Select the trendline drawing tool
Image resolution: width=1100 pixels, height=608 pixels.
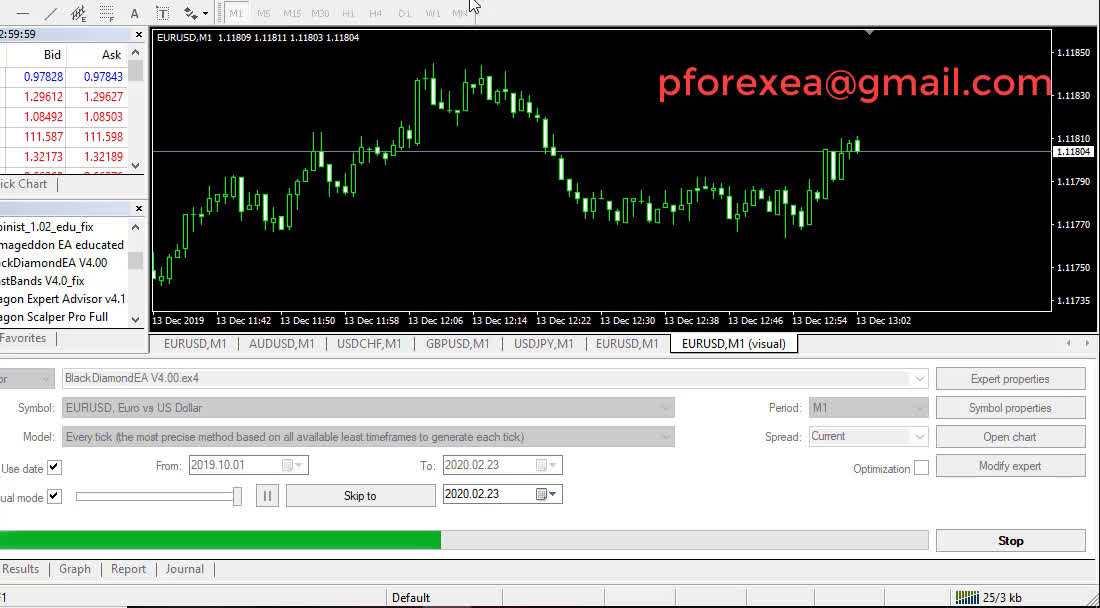(51, 13)
